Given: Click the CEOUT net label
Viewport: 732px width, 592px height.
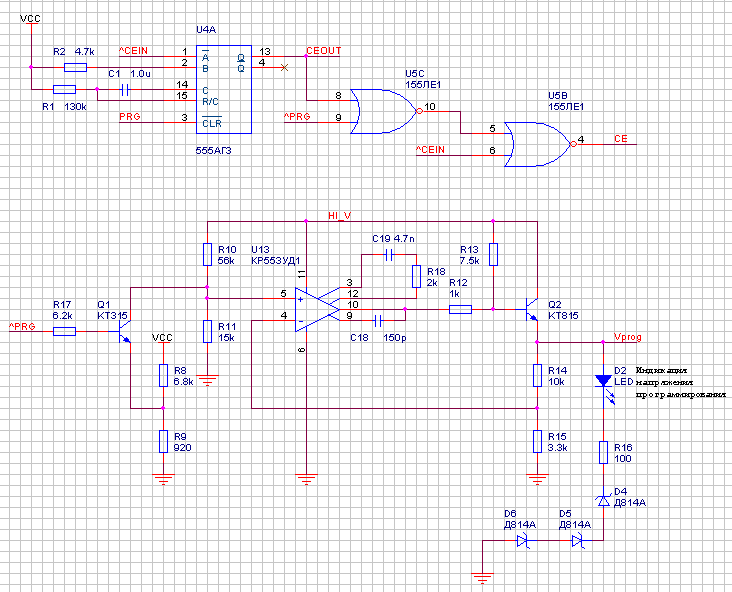Looking at the screenshot, I should coord(323,50).
